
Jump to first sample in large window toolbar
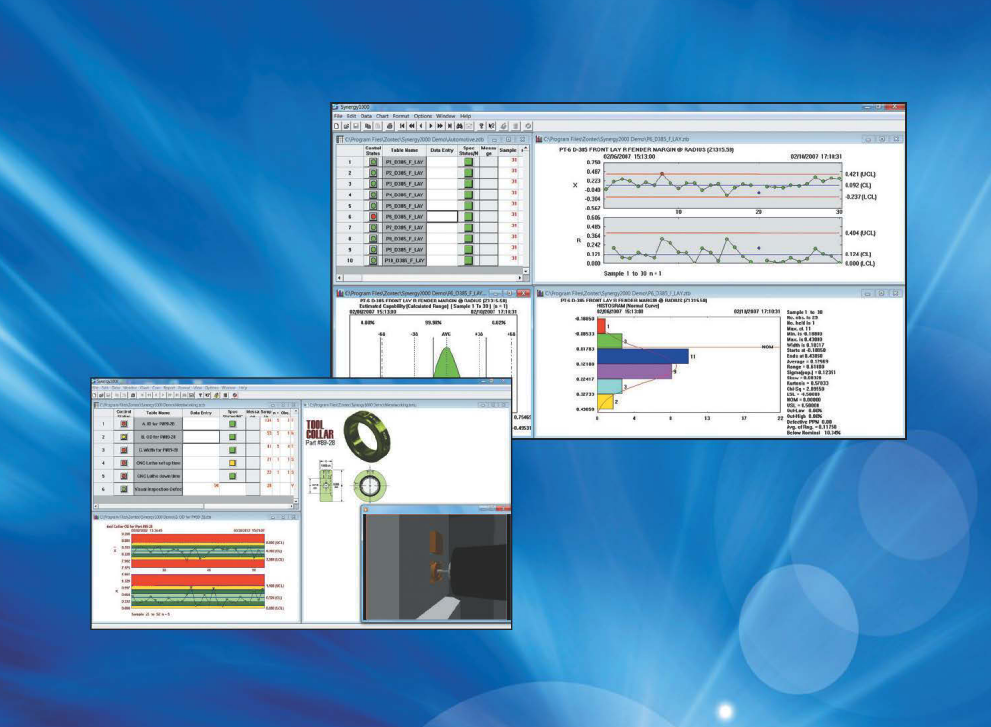(402, 126)
